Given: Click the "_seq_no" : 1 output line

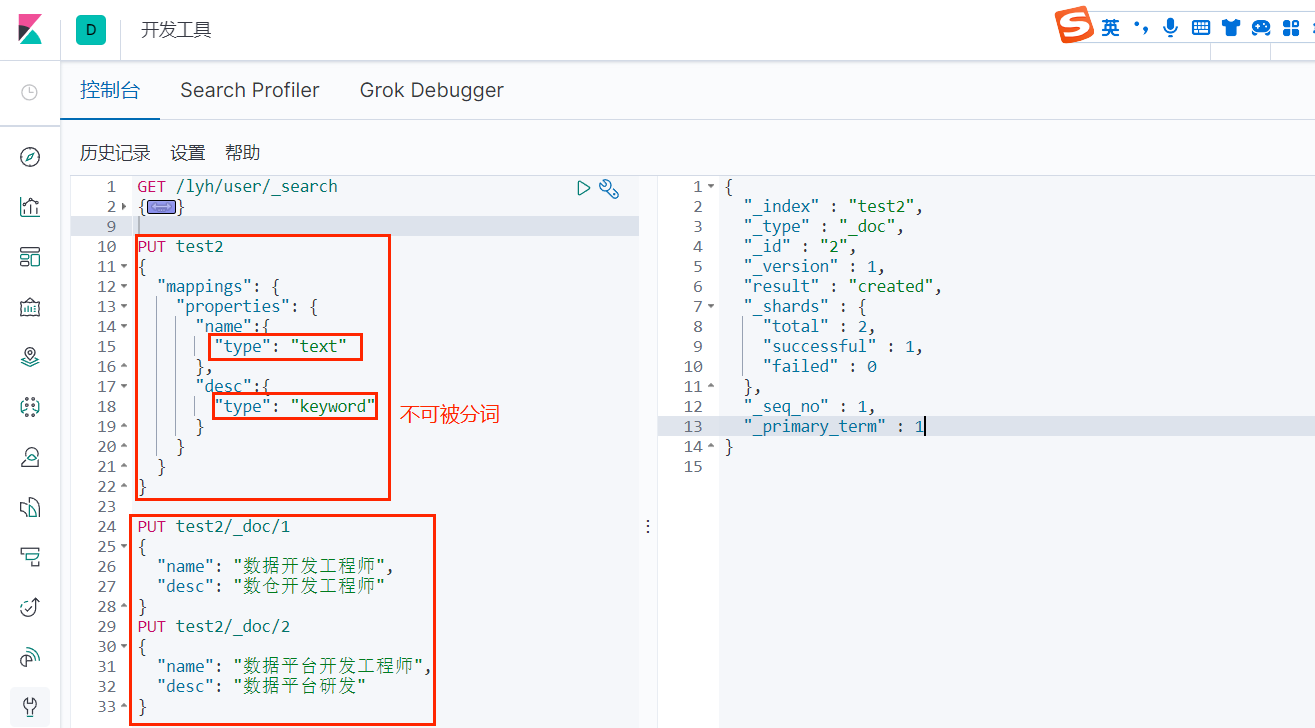Looking at the screenshot, I should pyautogui.click(x=810, y=406).
